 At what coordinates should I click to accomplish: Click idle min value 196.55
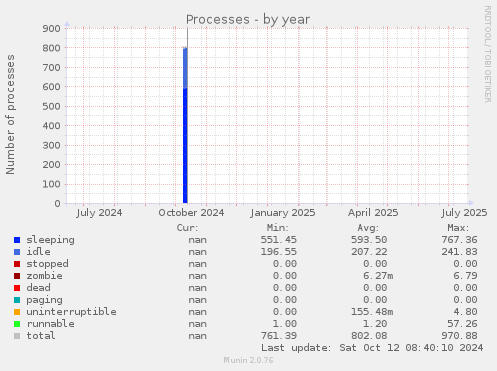click(279, 252)
